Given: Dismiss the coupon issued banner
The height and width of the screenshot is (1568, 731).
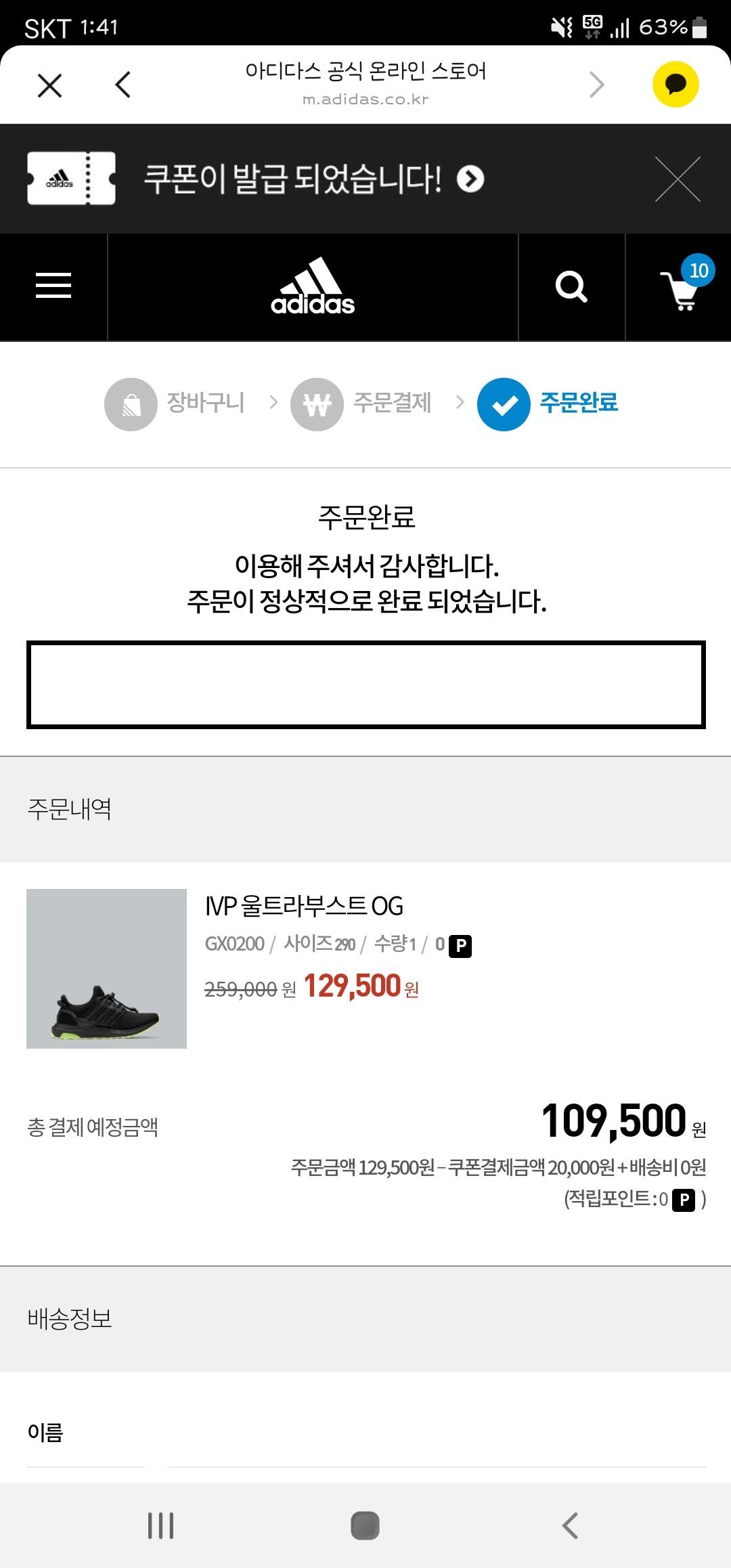Looking at the screenshot, I should [678, 179].
